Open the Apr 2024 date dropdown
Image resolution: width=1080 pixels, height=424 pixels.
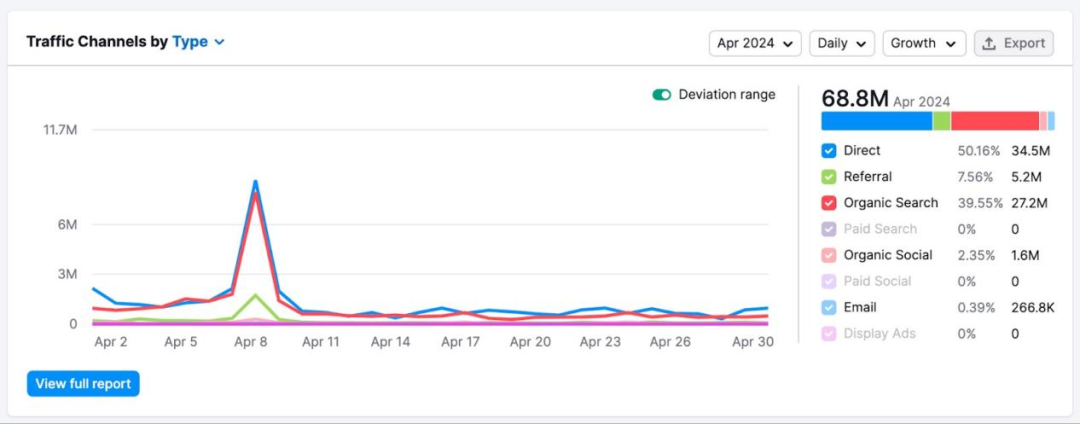point(755,44)
